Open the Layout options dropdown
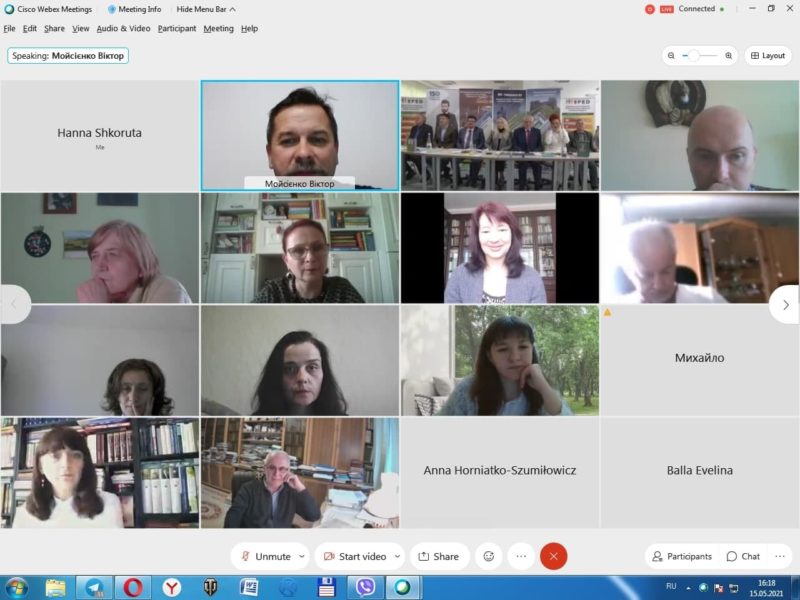This screenshot has width=800, height=600. (768, 56)
